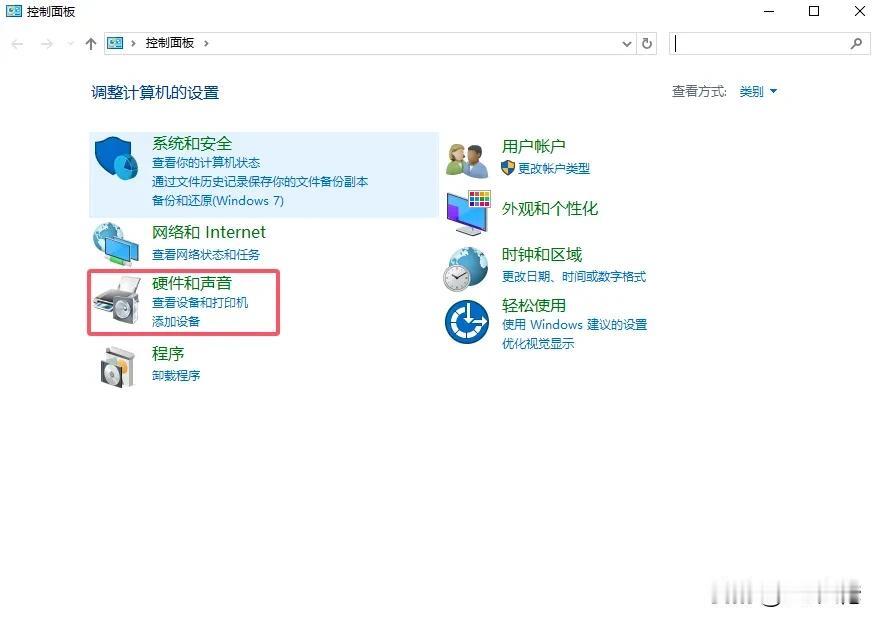Image resolution: width=879 pixels, height=623 pixels.
Task: Click the Programs disc box icon
Action: [x=118, y=367]
